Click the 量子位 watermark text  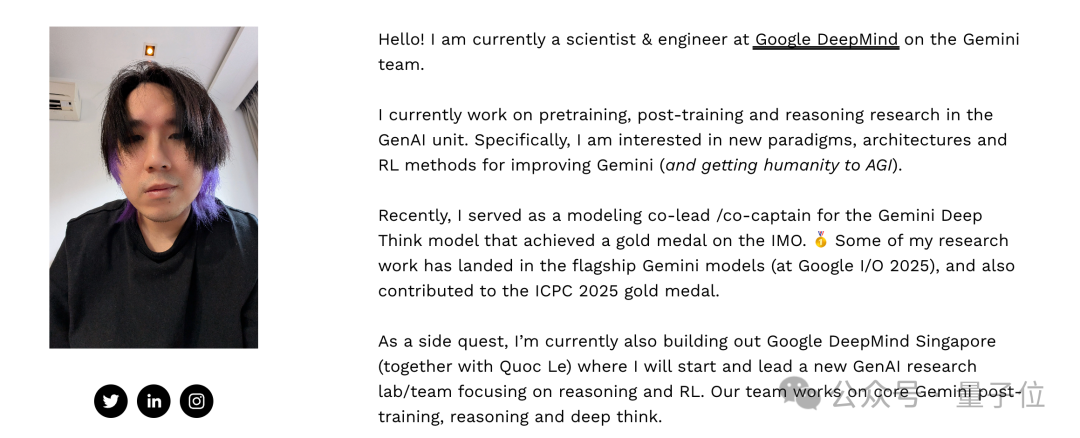pos(1001,395)
